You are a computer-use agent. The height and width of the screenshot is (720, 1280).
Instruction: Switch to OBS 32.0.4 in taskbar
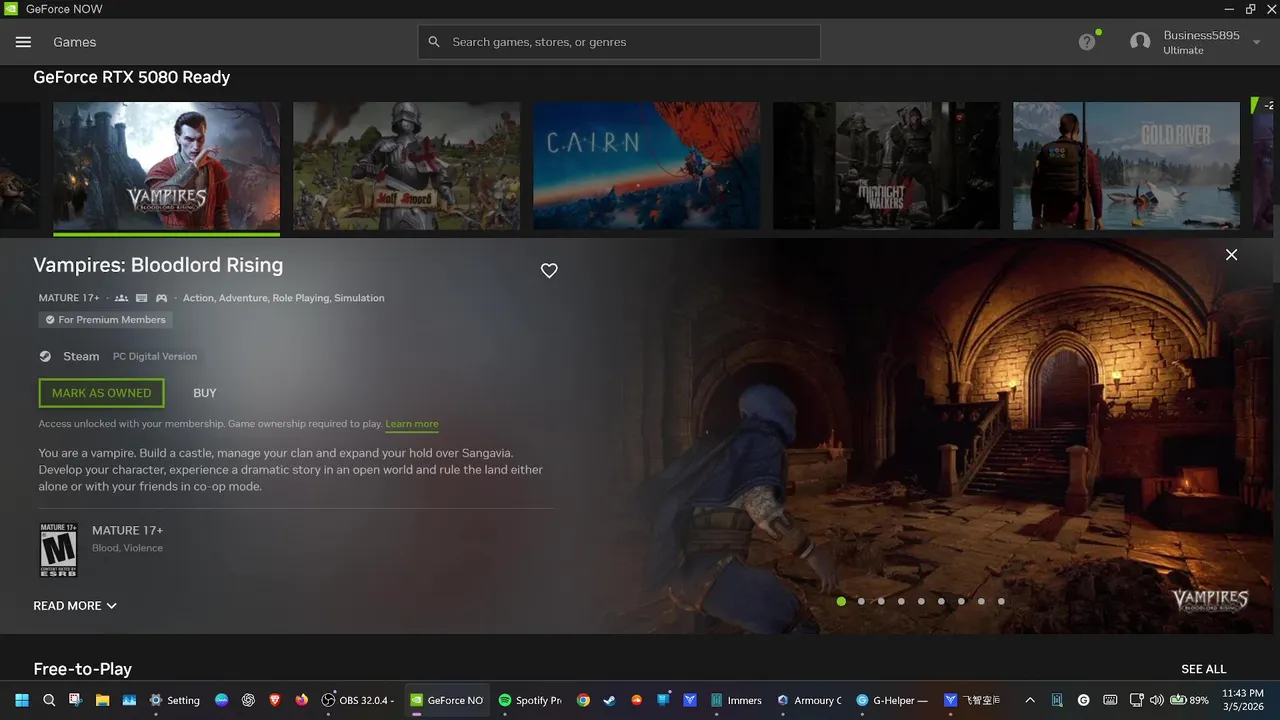[x=358, y=700]
